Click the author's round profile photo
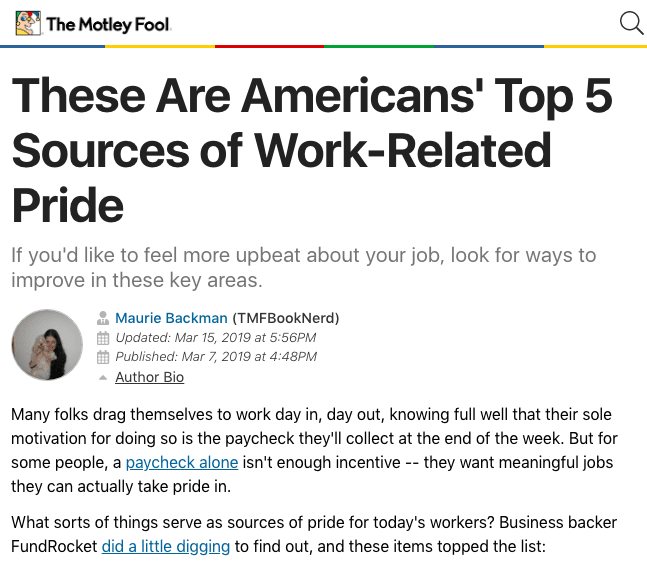Viewport: 647px width, 566px height. pos(47,345)
